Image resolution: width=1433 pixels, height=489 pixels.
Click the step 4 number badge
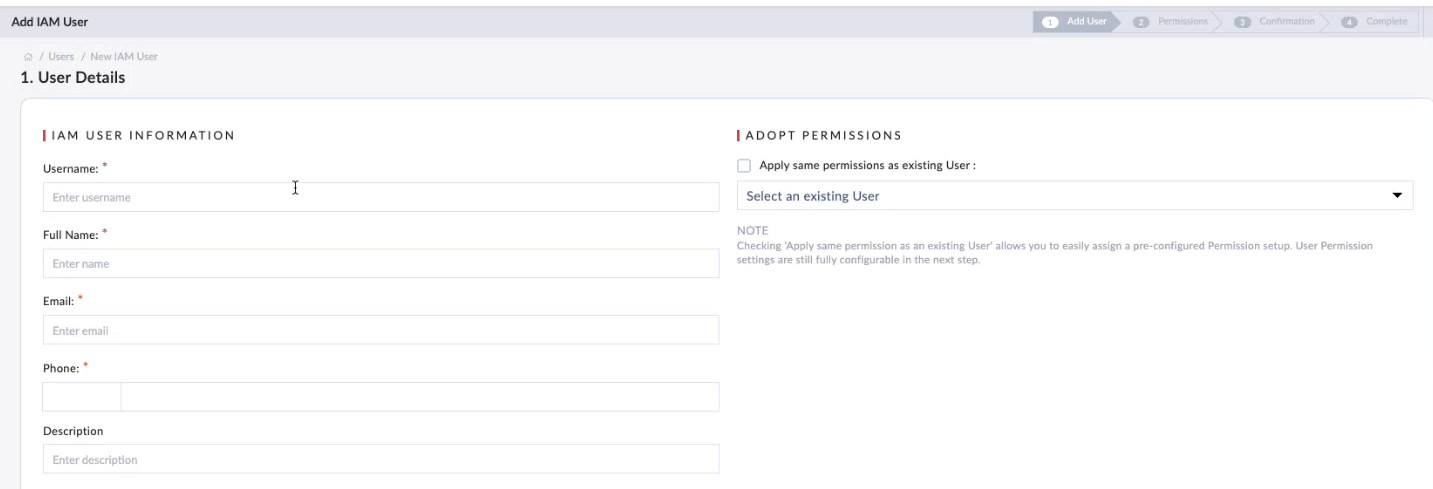[x=1351, y=21]
